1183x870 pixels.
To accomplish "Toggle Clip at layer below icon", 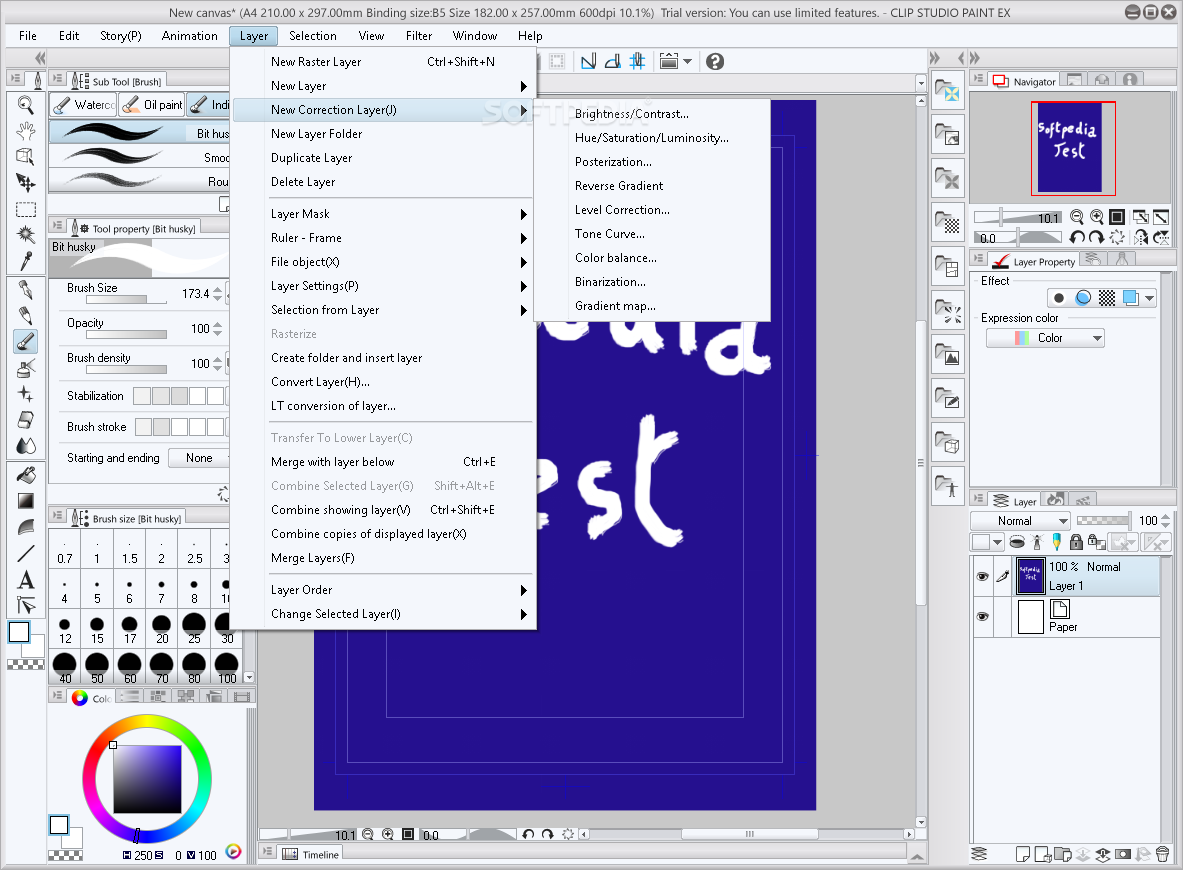I will coord(1017,542).
